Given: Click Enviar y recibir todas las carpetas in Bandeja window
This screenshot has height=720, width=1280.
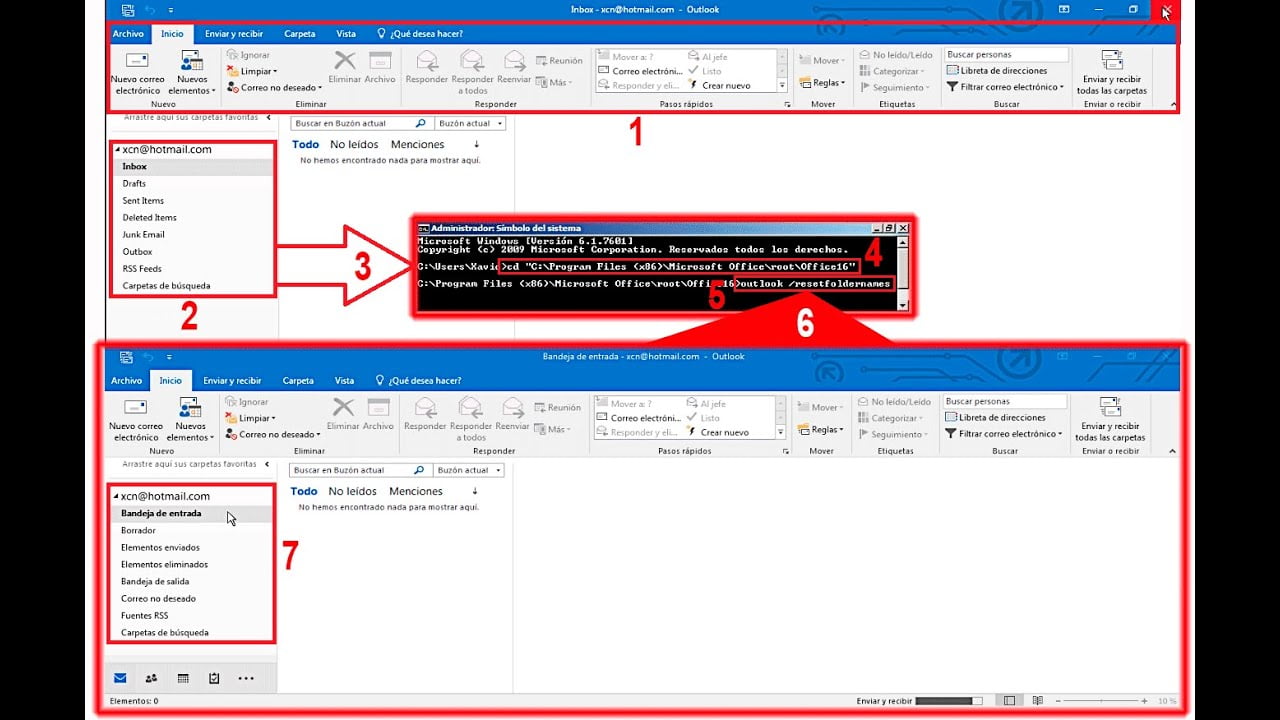Looking at the screenshot, I should [1111, 419].
